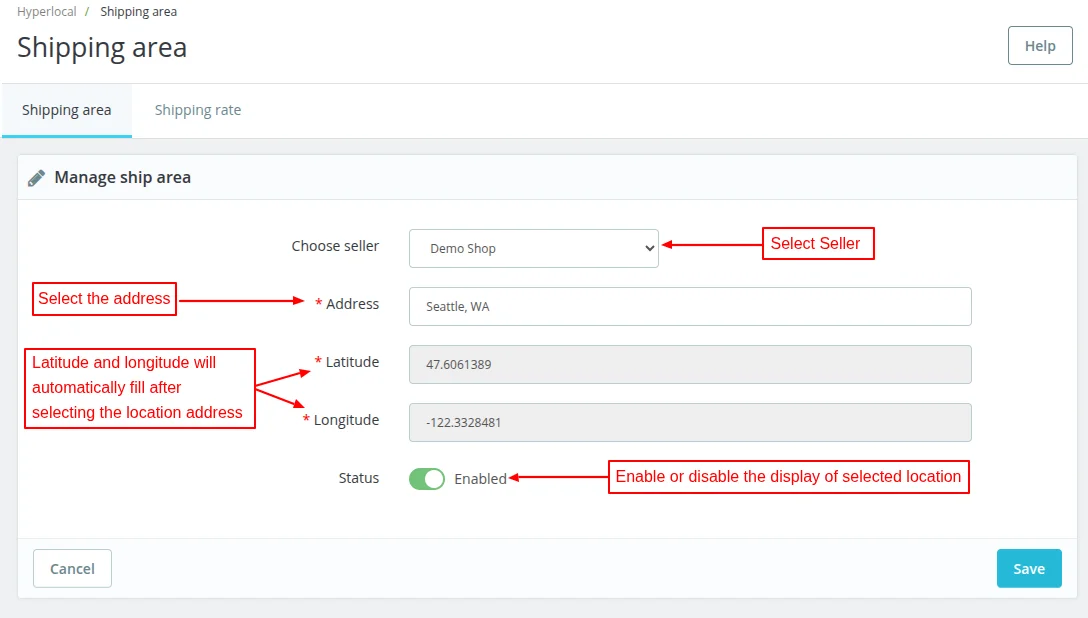Viewport: 1088px width, 618px height.
Task: Go to Hyperlocal via the breadcrumb
Action: [x=46, y=12]
